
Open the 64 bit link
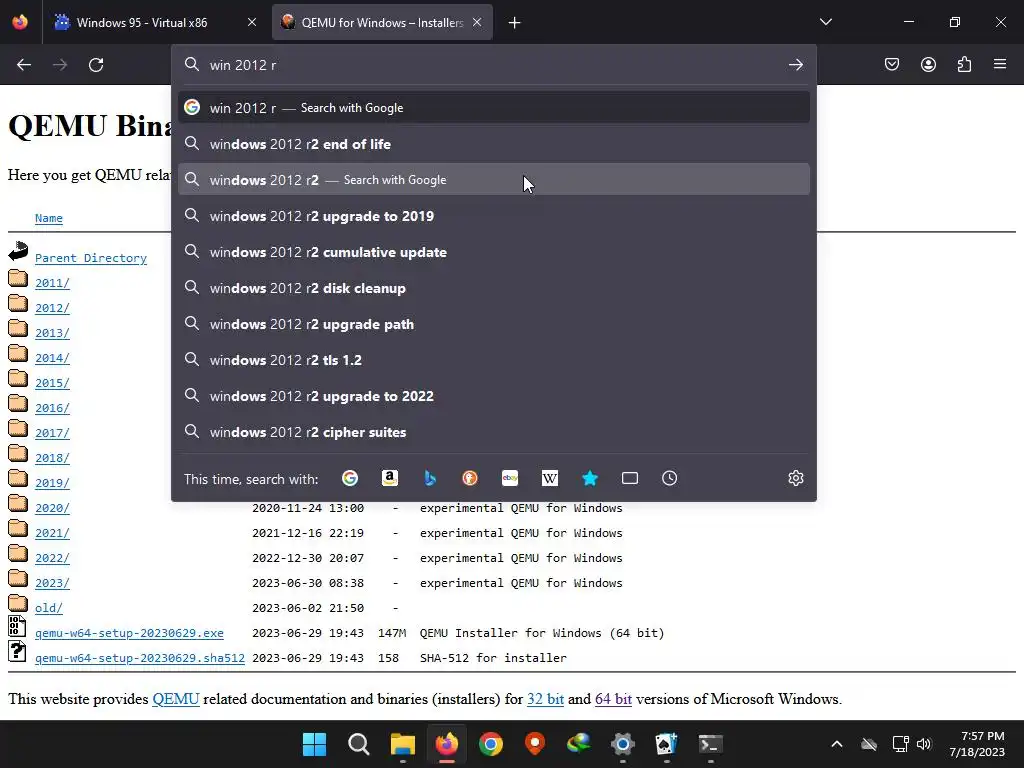click(x=613, y=699)
